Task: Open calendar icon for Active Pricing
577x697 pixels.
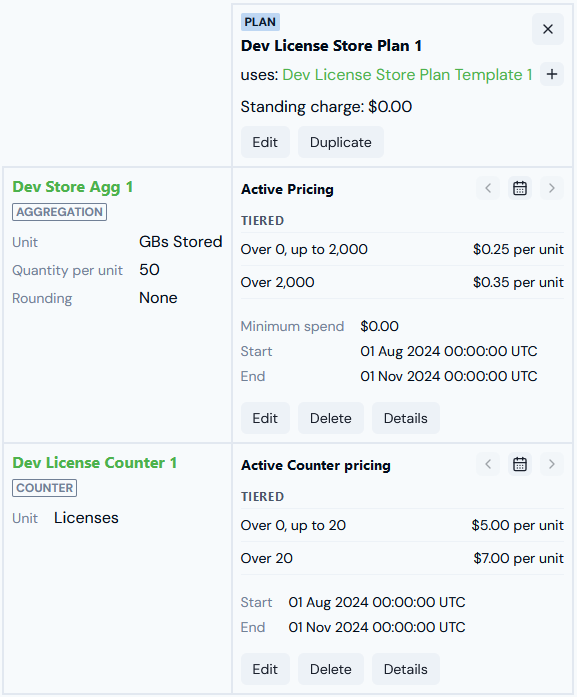Action: pyautogui.click(x=520, y=188)
